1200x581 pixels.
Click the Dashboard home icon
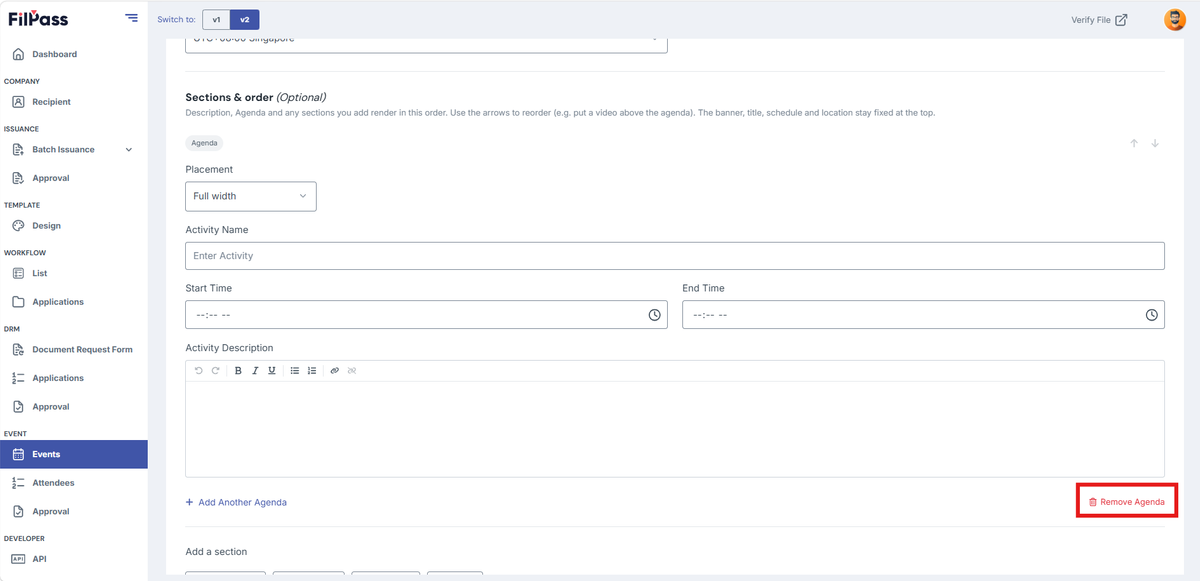(x=18, y=54)
